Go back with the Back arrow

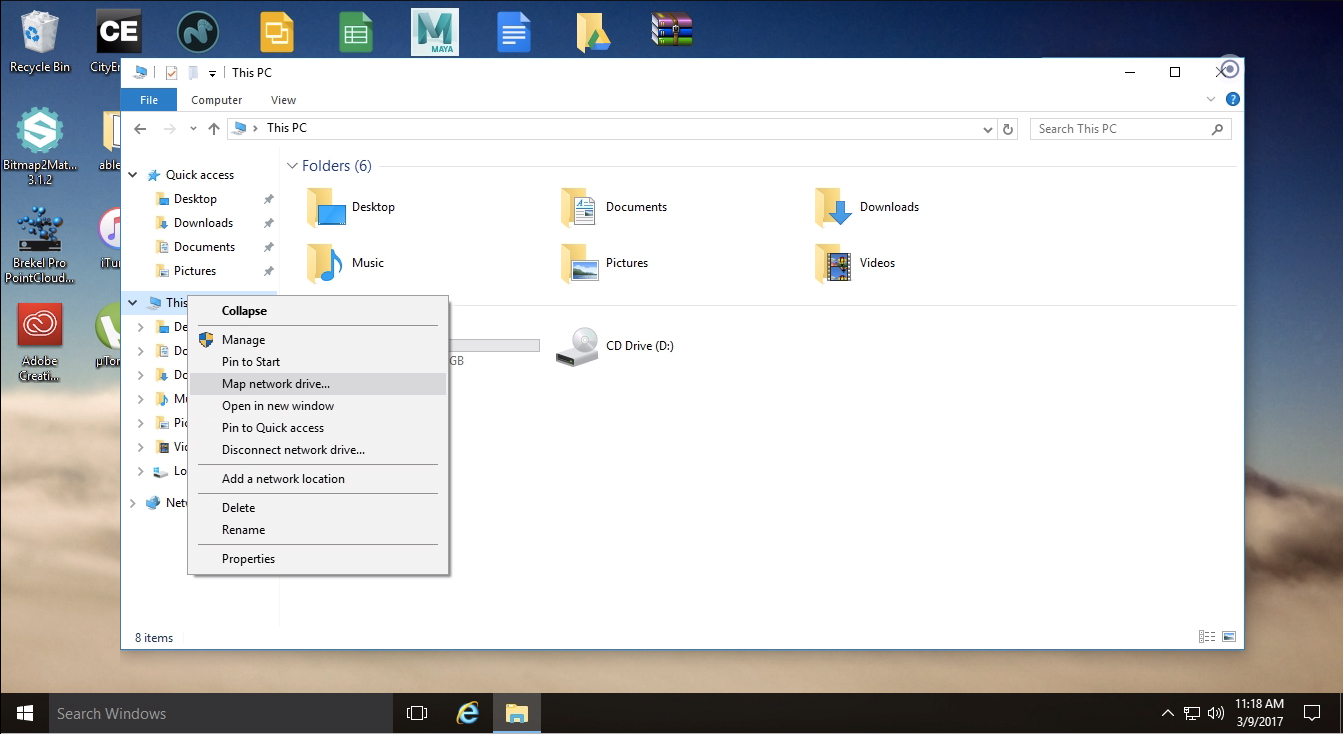point(140,129)
